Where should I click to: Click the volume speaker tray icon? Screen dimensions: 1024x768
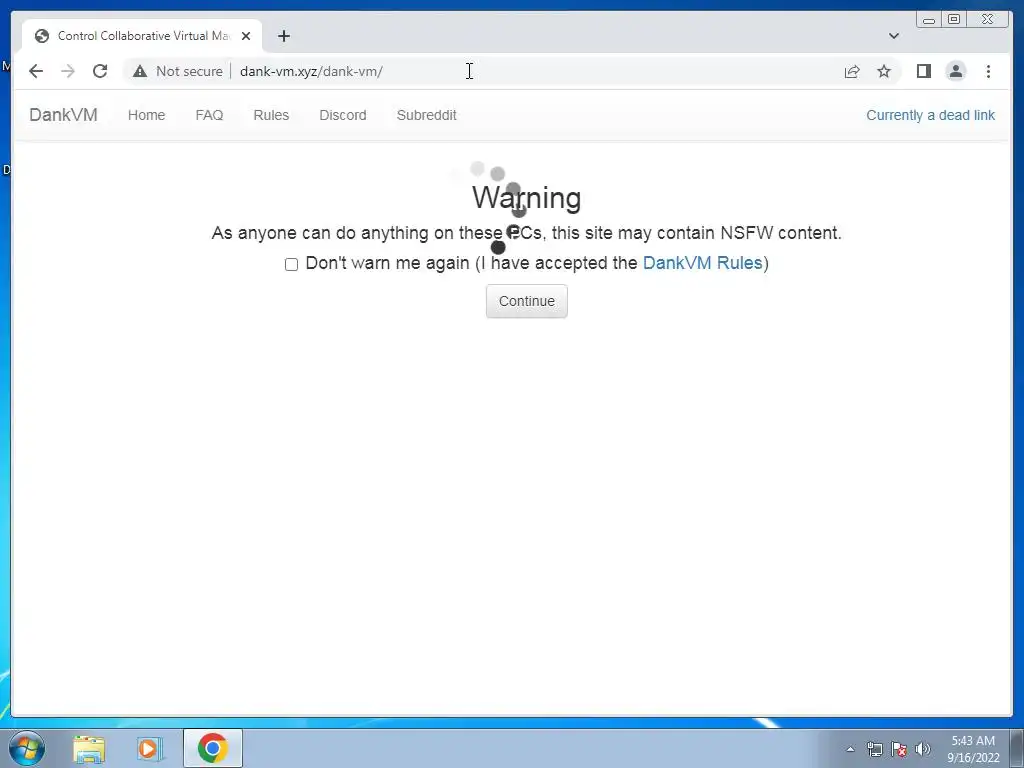point(923,749)
